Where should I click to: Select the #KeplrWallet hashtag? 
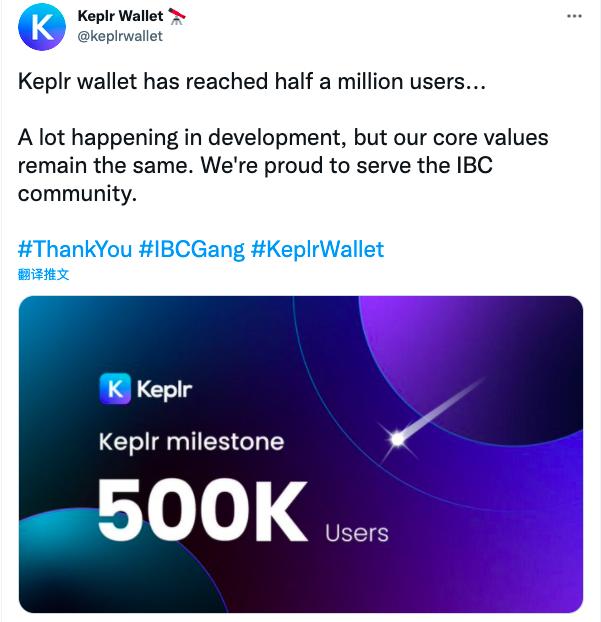[317, 249]
